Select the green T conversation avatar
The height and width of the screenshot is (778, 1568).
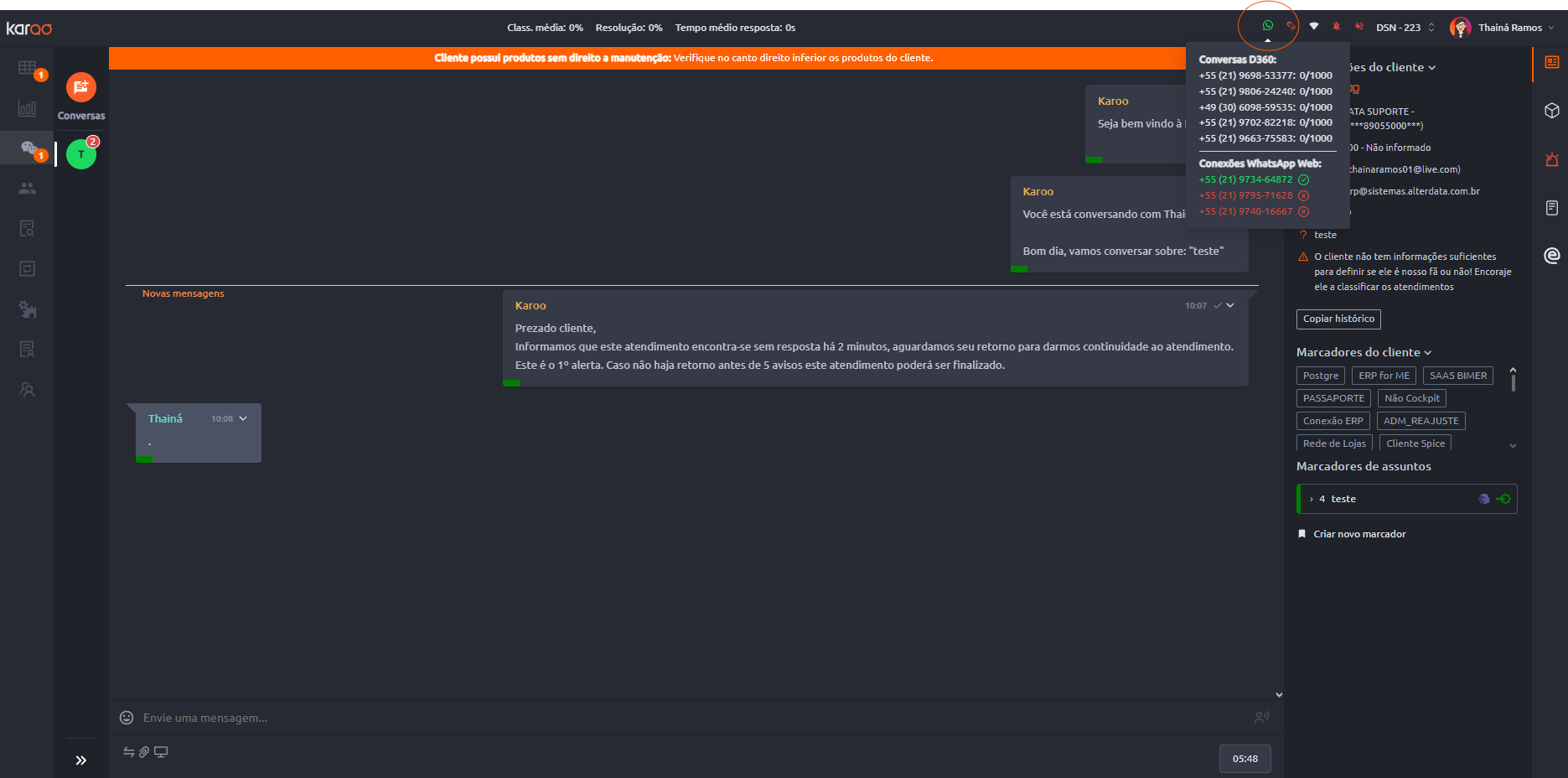pyautogui.click(x=81, y=154)
